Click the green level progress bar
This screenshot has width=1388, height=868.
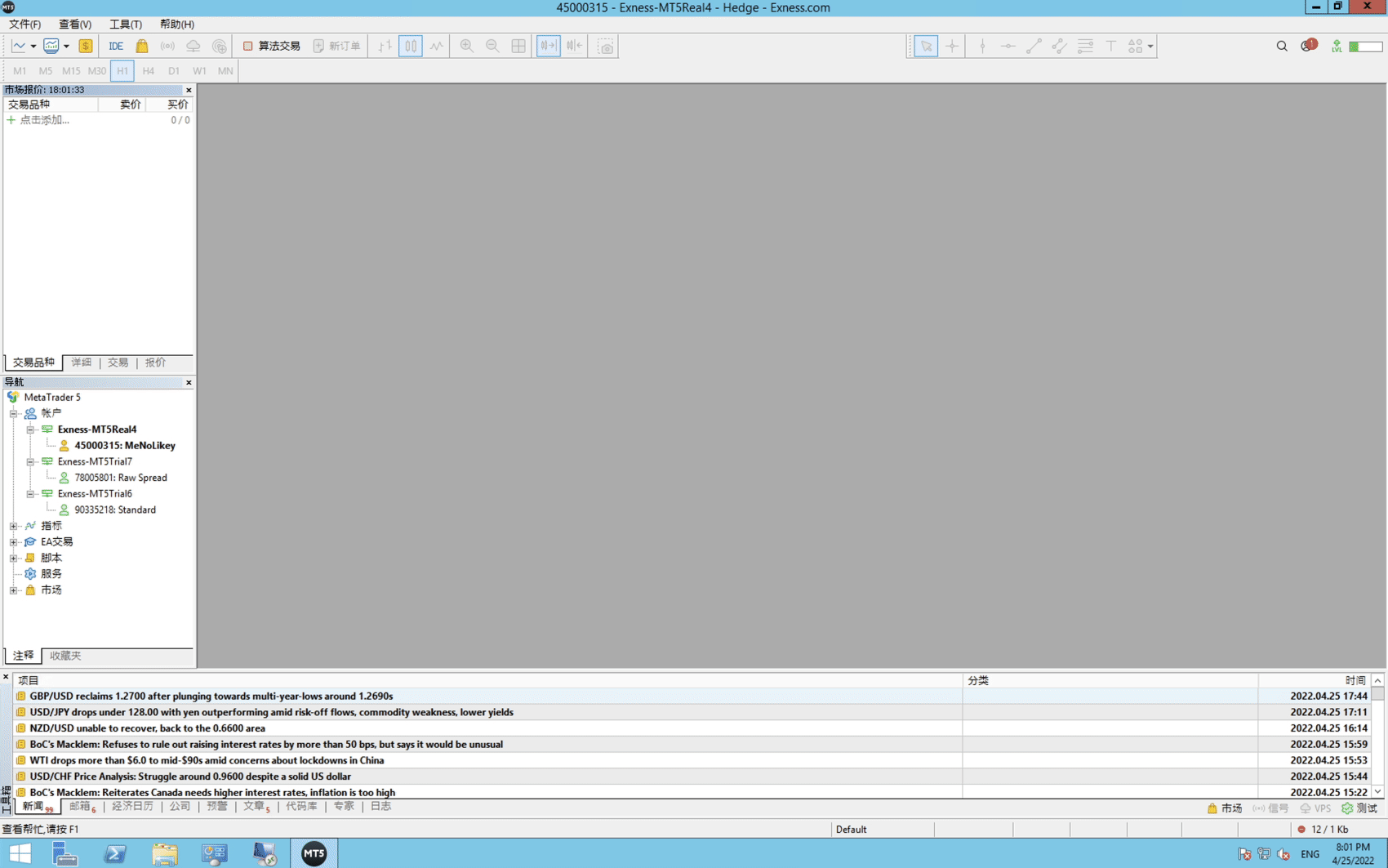1365,47
